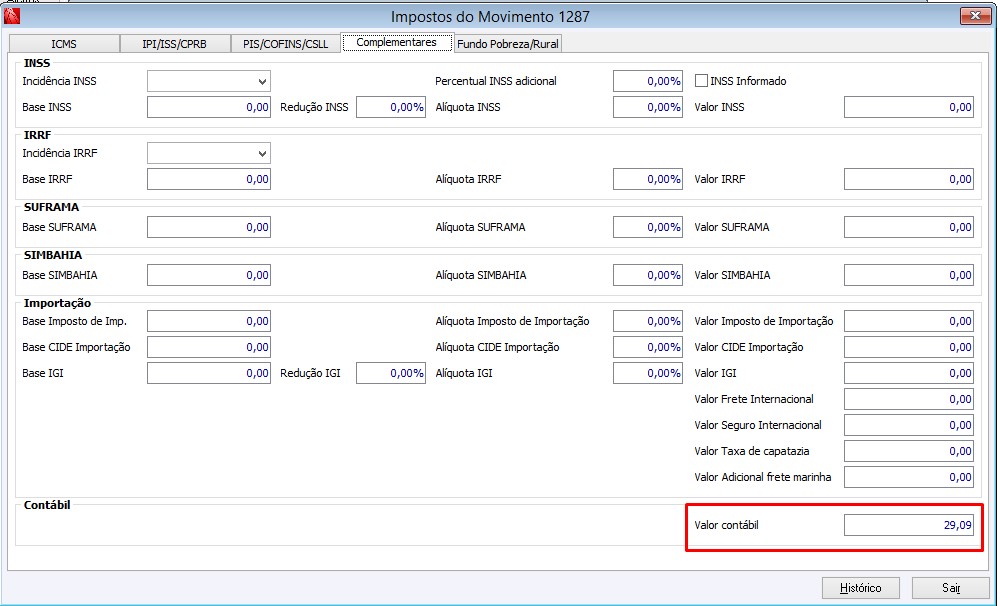The height and width of the screenshot is (606, 1000).
Task: Click the Alíquota IRRF field
Action: point(648,180)
